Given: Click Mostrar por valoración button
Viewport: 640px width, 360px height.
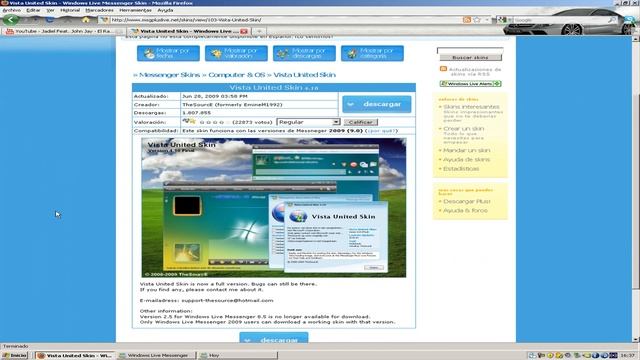Looking at the screenshot, I should pos(236,53).
